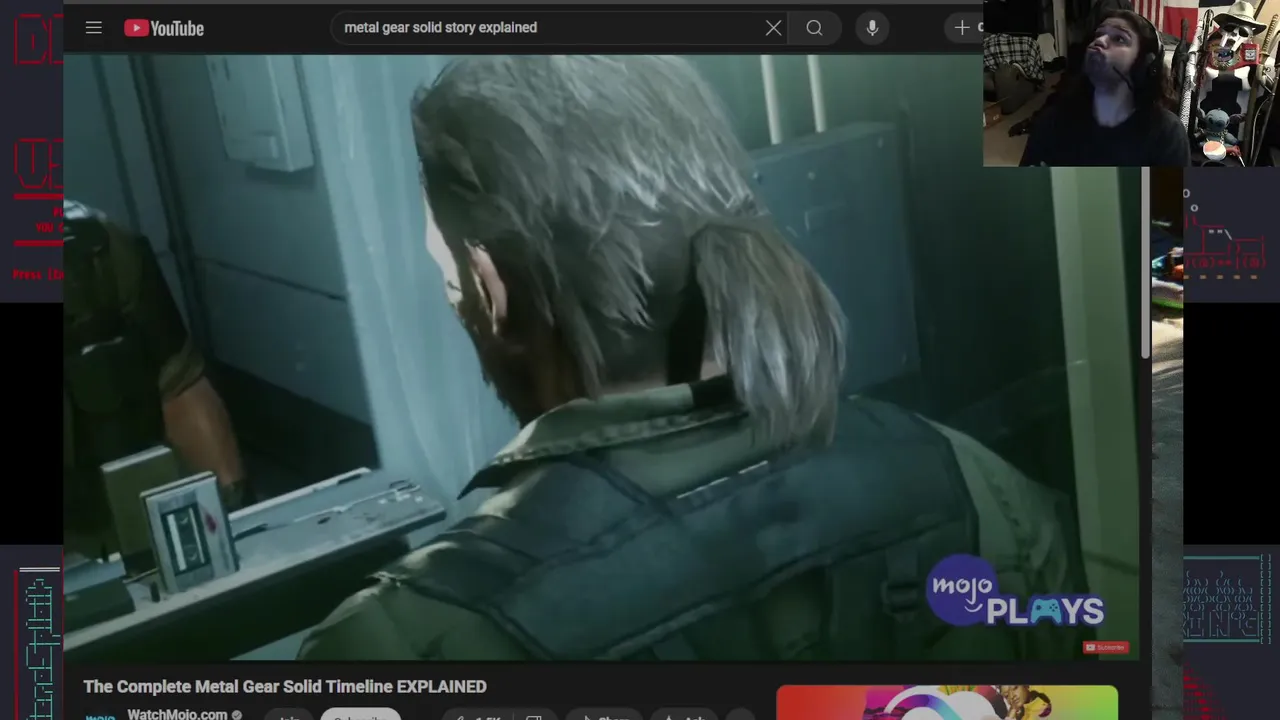The image size is (1280, 720).
Task: Click the magnifying glass search button
Action: point(815,28)
